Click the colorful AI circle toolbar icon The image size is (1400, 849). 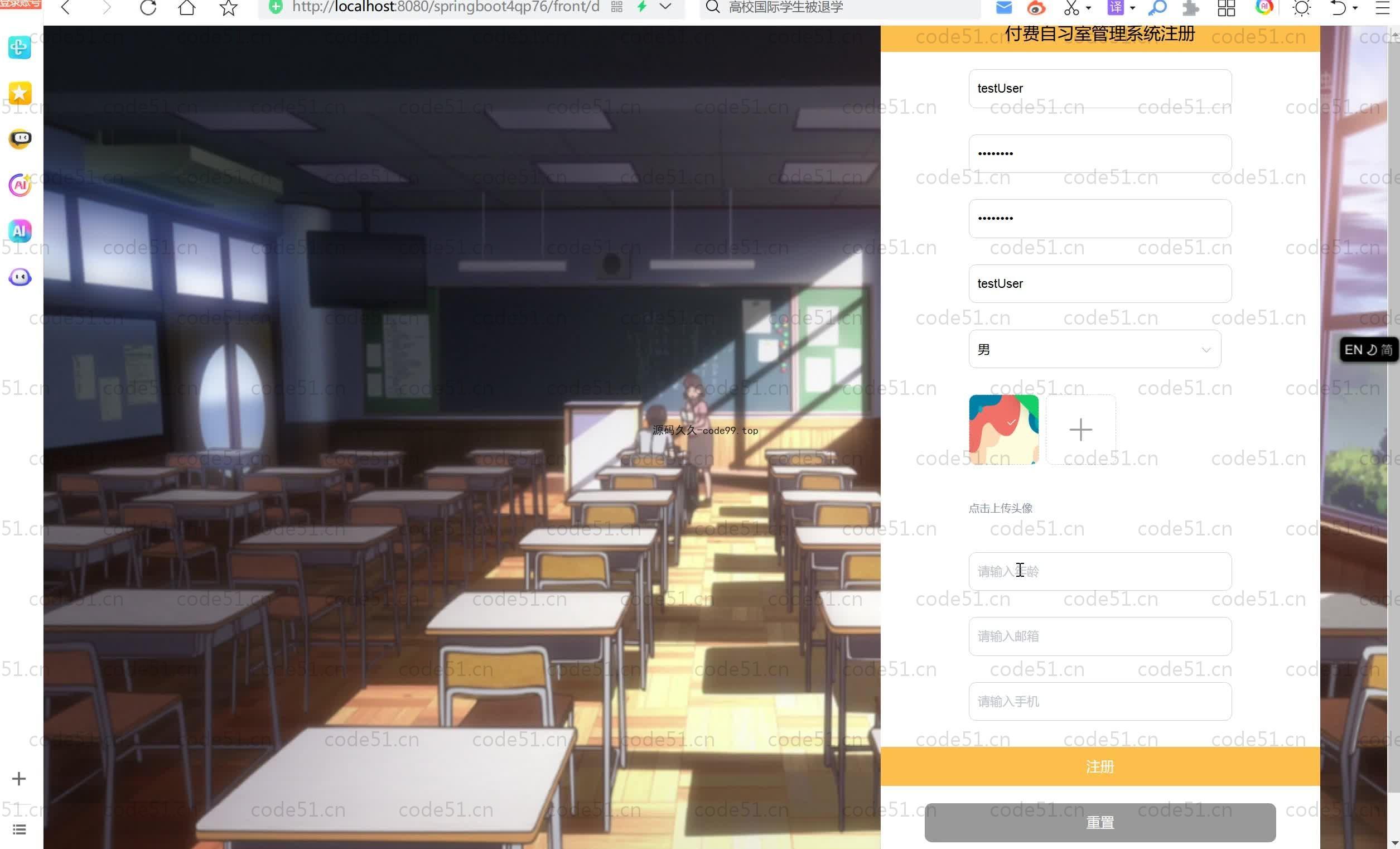coord(1264,7)
